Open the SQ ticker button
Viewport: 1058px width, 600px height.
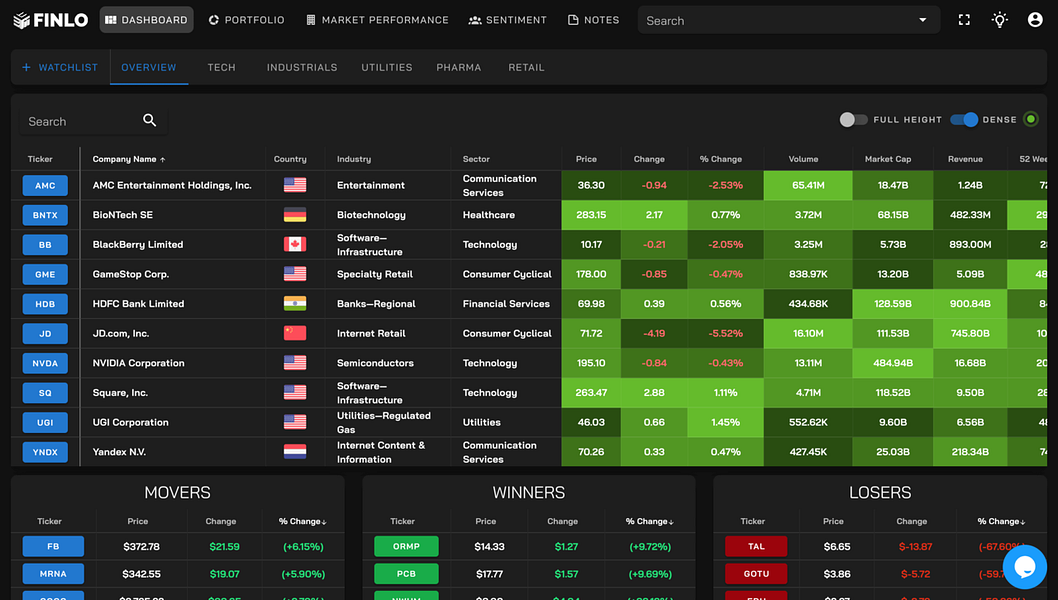(x=45, y=393)
